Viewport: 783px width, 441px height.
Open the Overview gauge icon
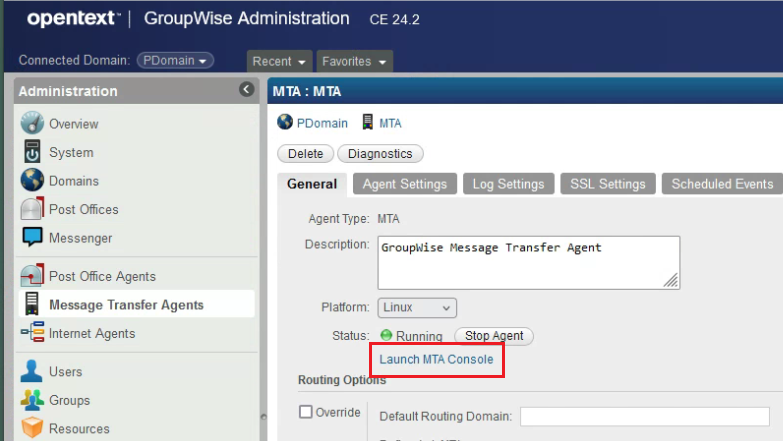pos(32,123)
